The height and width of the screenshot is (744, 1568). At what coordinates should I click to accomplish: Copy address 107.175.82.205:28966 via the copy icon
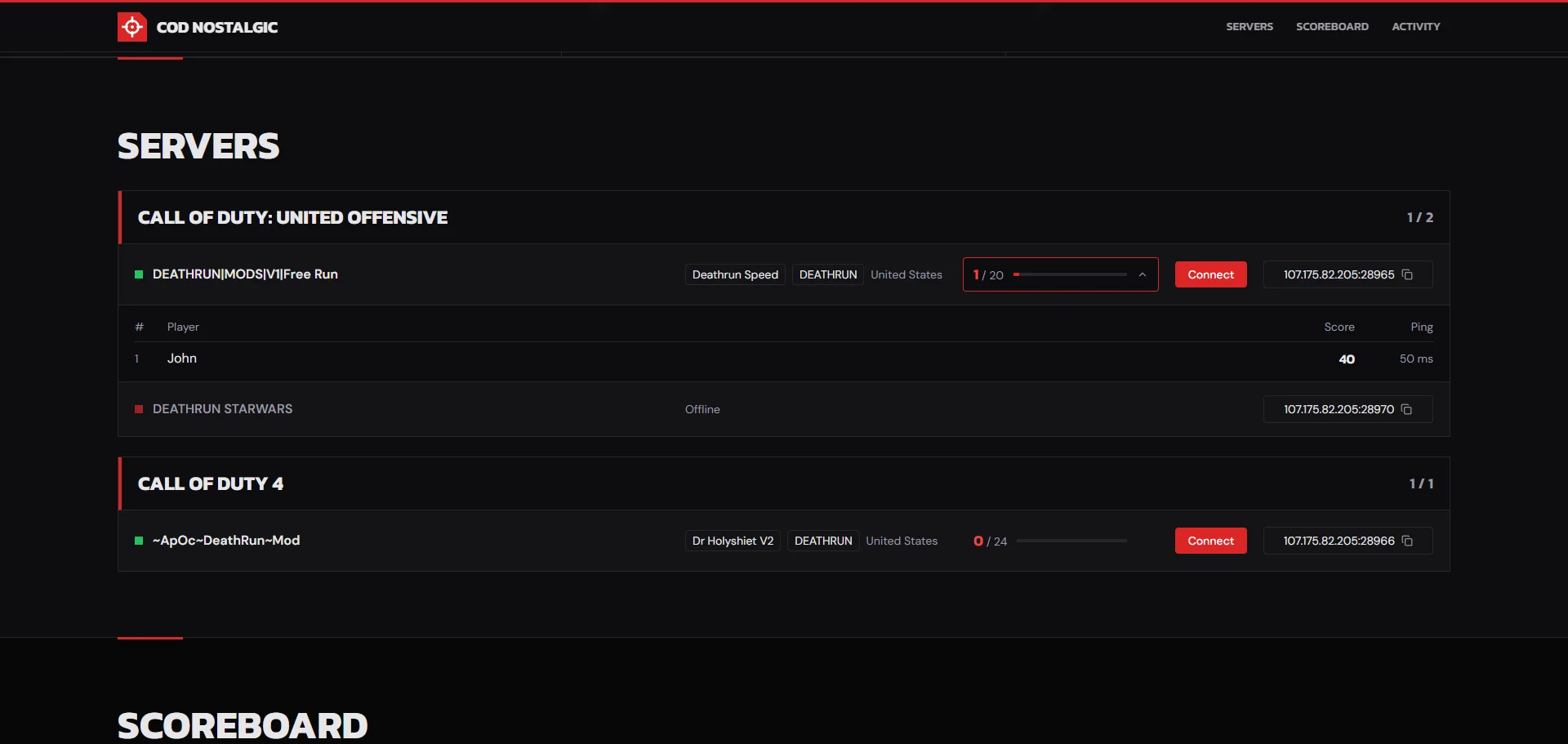click(x=1407, y=541)
